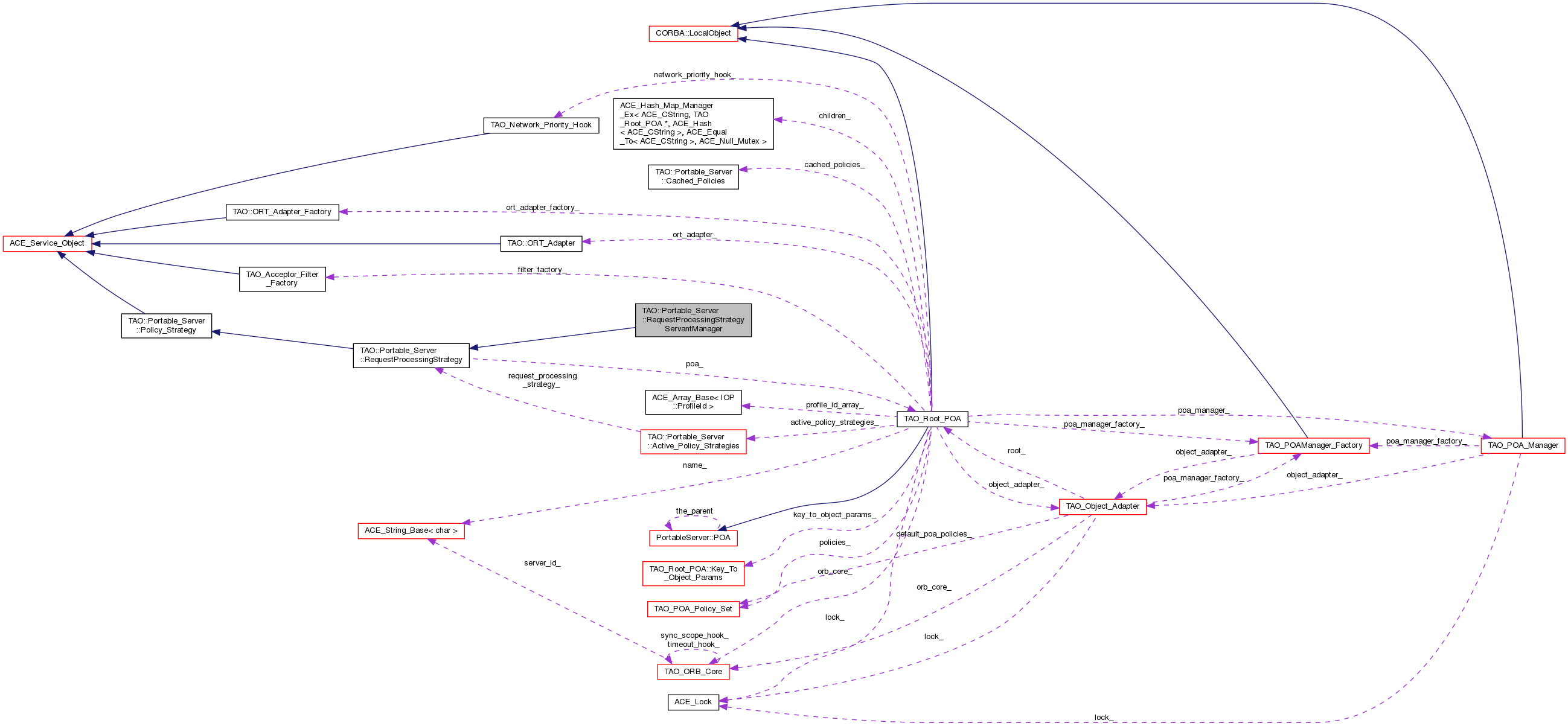Image resolution: width=1568 pixels, height=726 pixels.
Task: Select the request_processing_strategy_ edge label
Action: [x=542, y=380]
